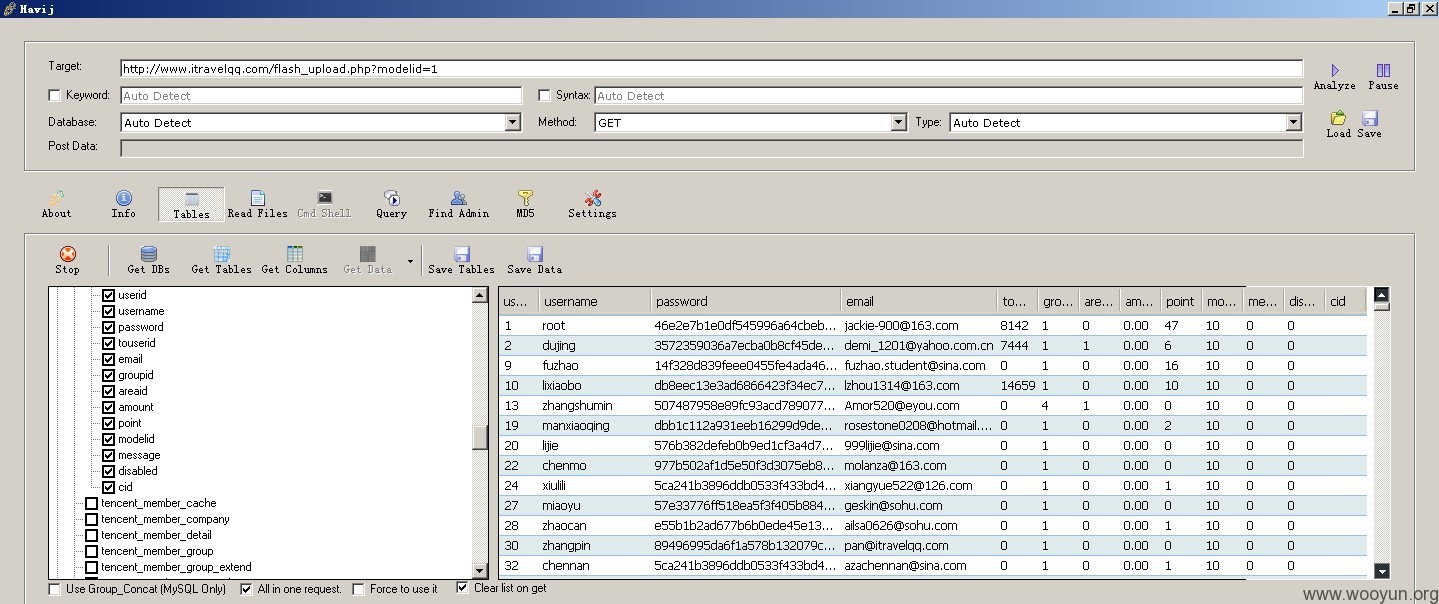1439x604 pixels.
Task: Toggle Use Group_Concat (MySQL Only) checkbox
Action: 55,589
